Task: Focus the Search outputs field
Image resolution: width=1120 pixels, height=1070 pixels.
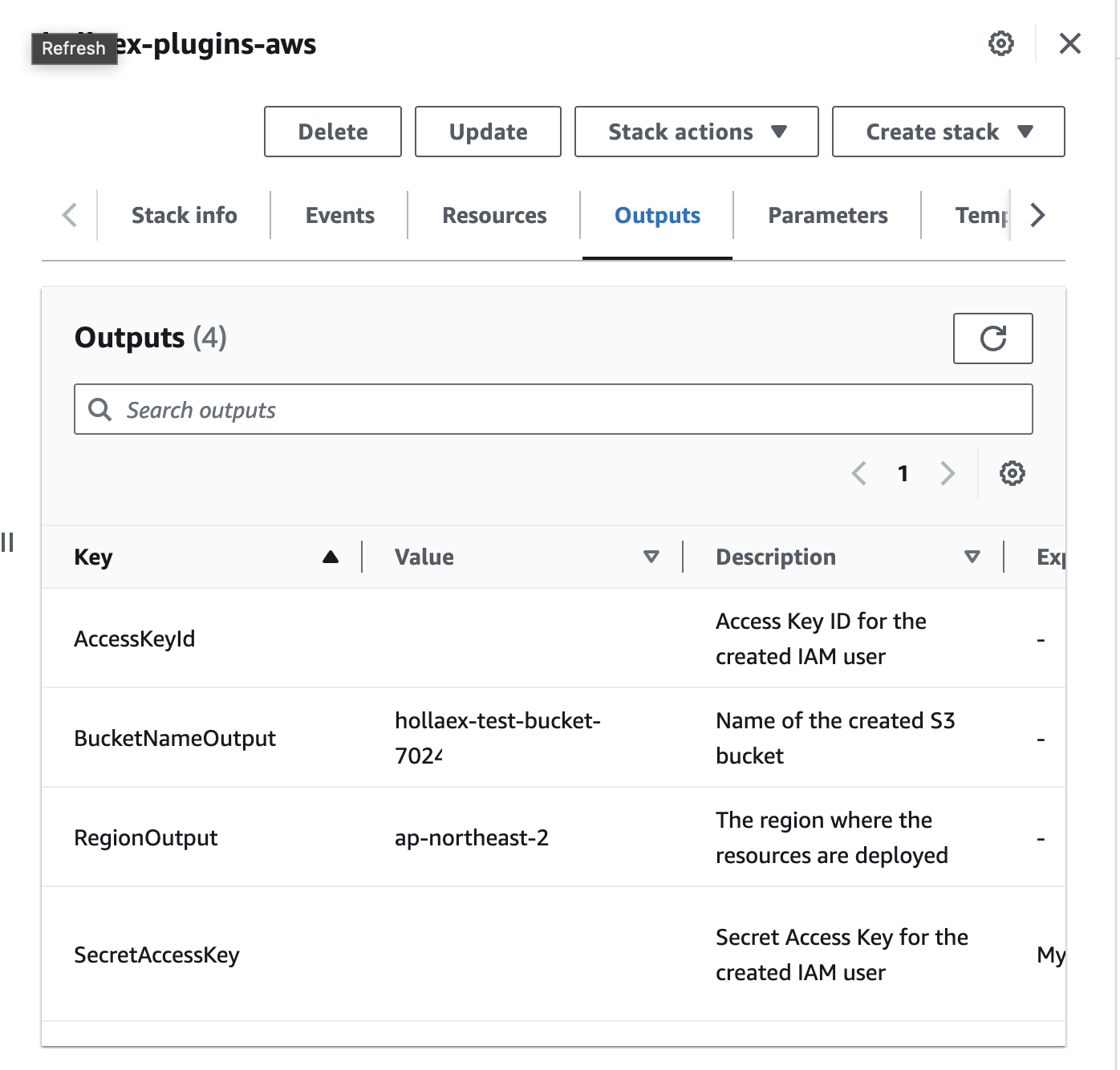Action: click(x=562, y=410)
